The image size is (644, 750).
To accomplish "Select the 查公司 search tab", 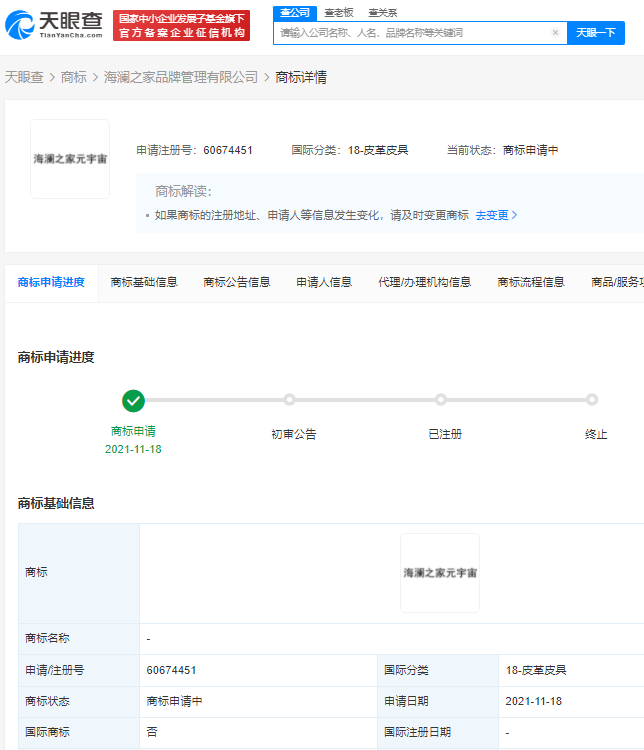I will pos(295,13).
